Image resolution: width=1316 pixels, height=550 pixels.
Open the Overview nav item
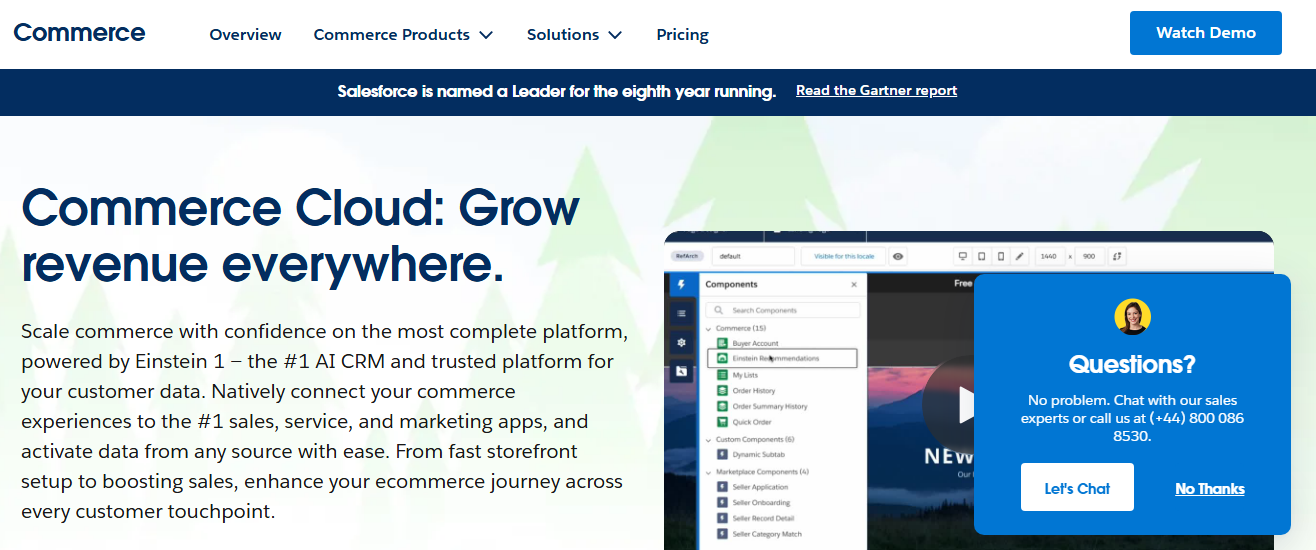click(245, 34)
